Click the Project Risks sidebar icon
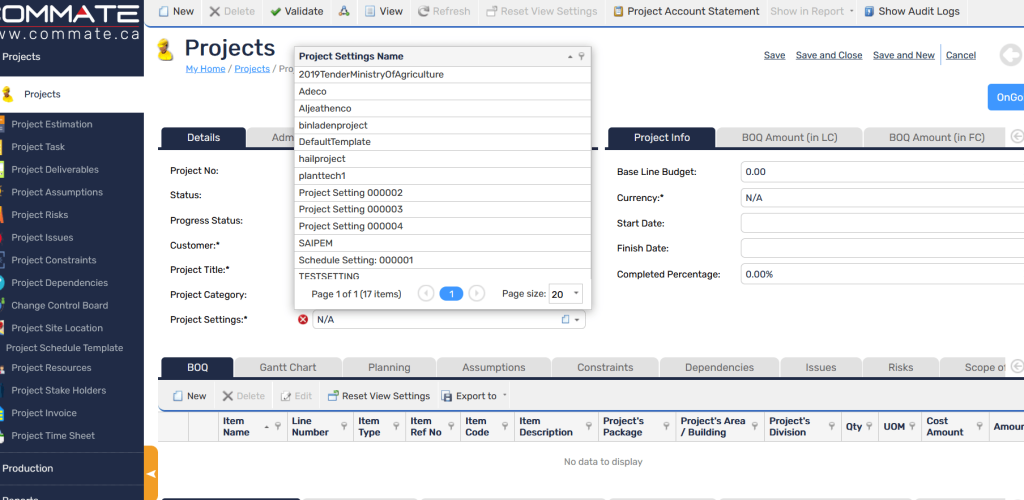 point(4,215)
